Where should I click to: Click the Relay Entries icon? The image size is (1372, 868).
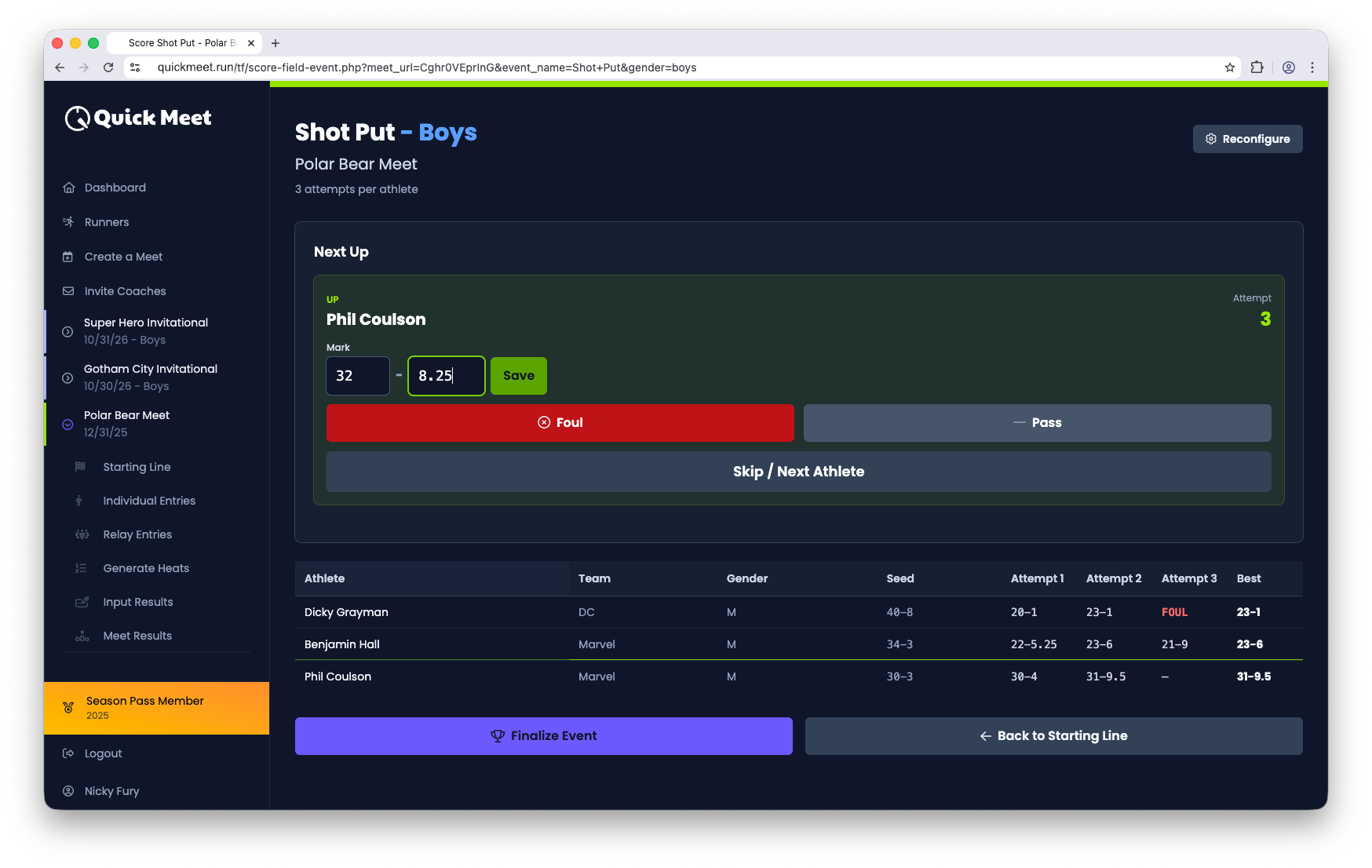coord(82,534)
